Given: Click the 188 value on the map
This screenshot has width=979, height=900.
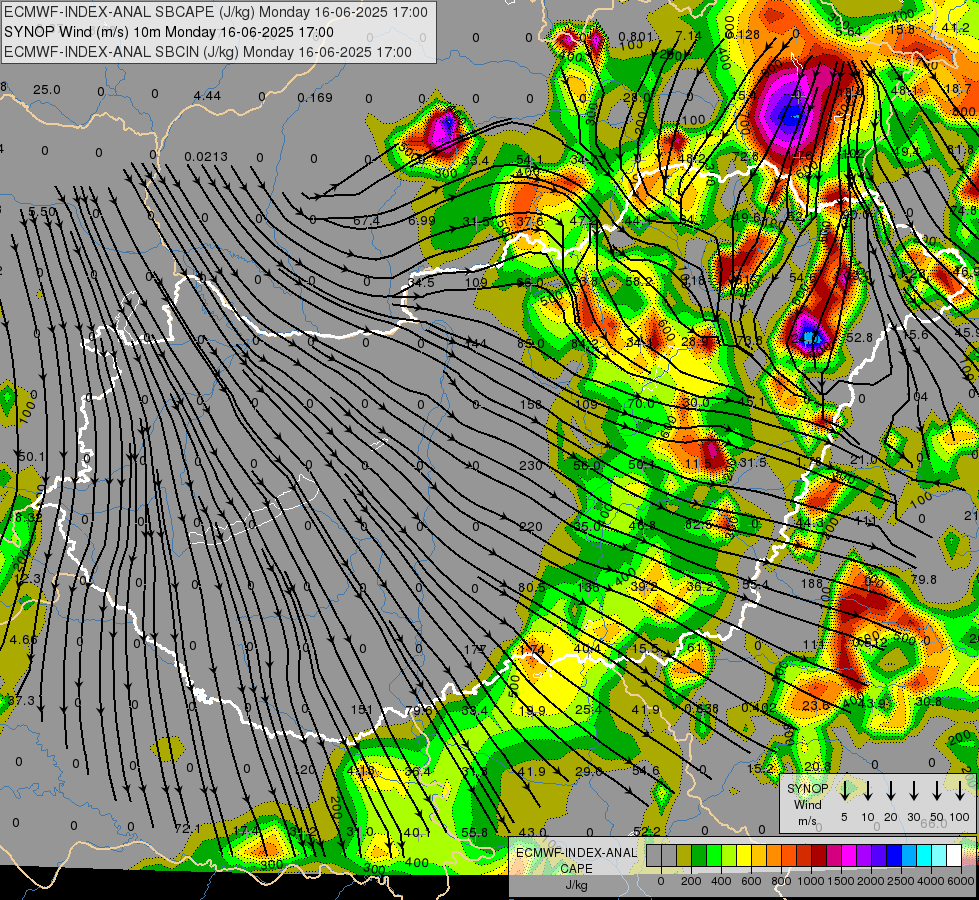Looking at the screenshot, I should coord(812,583).
